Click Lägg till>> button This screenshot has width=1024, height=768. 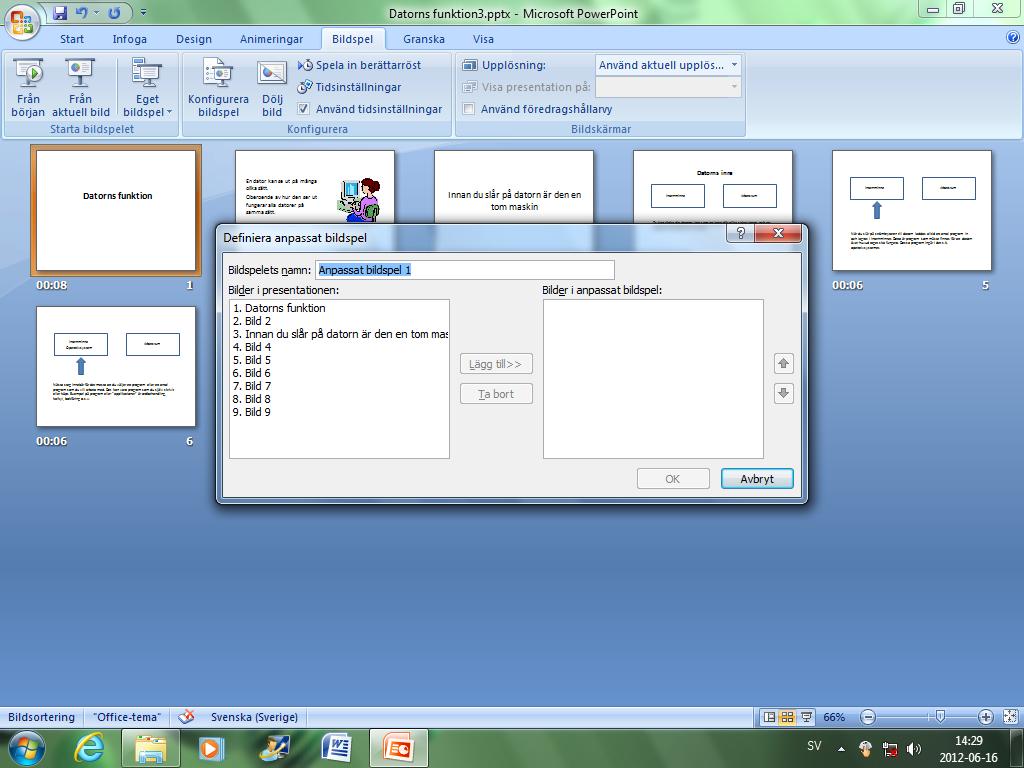(496, 364)
